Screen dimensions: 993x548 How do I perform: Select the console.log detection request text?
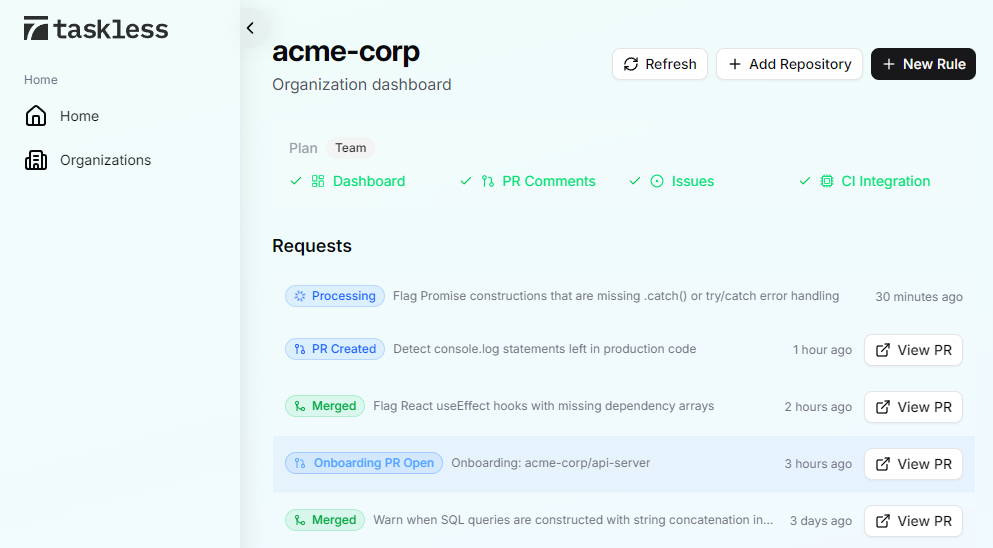click(545, 349)
